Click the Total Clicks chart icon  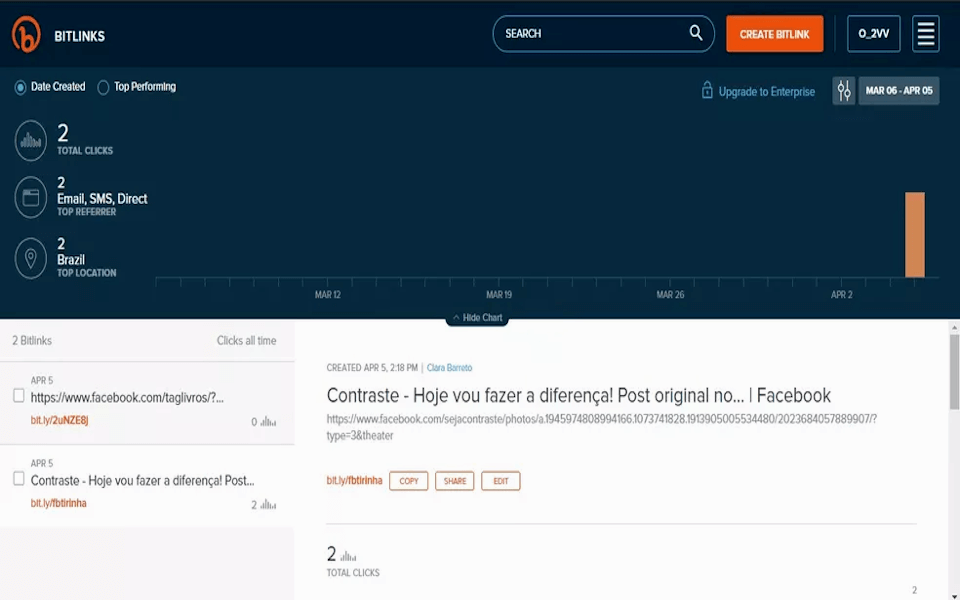[x=31, y=141]
